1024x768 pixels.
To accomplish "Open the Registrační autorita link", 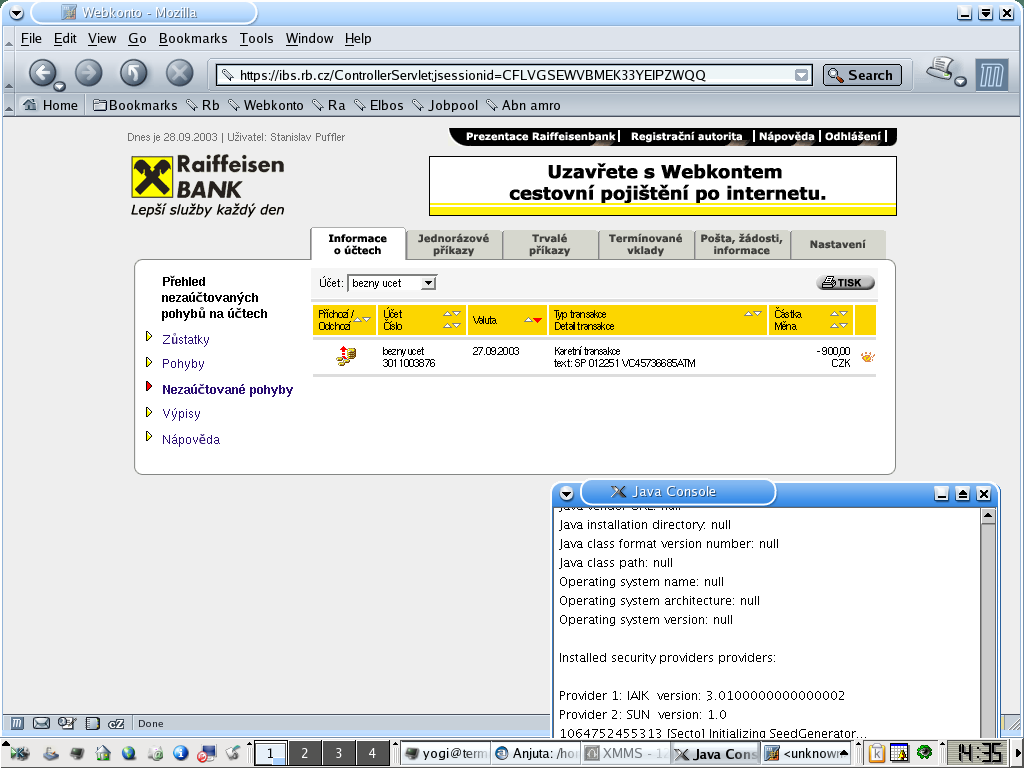I will coord(686,136).
